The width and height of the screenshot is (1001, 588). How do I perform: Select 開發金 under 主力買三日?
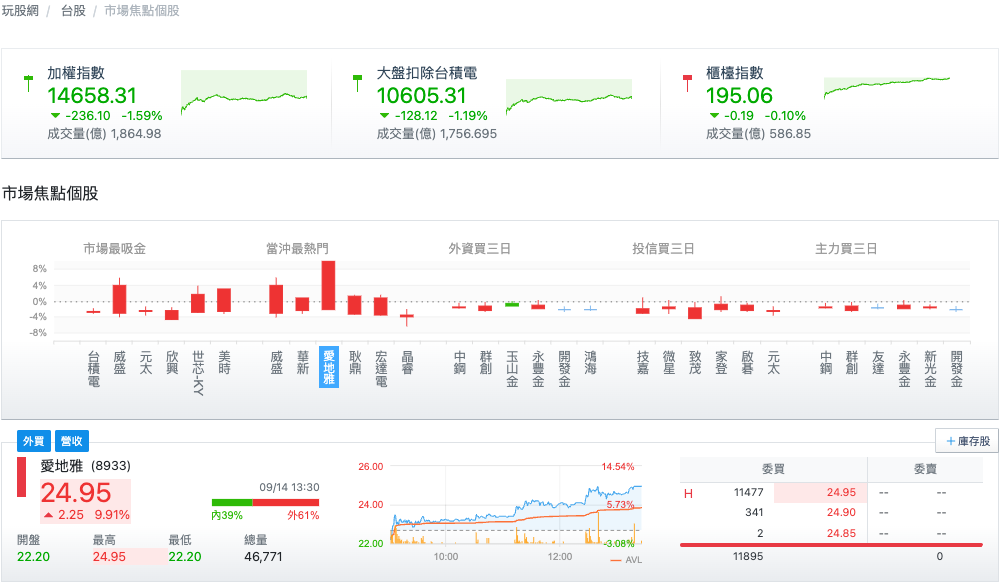pyautogui.click(x=956, y=369)
